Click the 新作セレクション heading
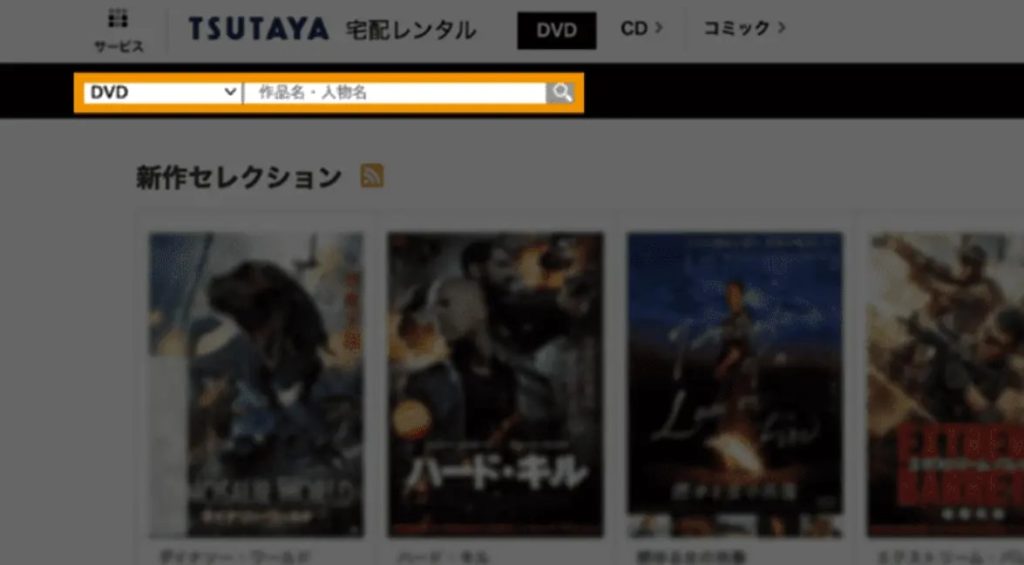This screenshot has height=565, width=1024. click(239, 177)
